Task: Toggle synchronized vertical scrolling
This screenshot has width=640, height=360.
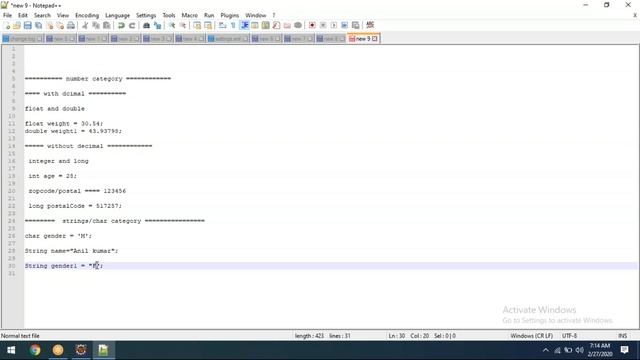Action: click(197, 25)
